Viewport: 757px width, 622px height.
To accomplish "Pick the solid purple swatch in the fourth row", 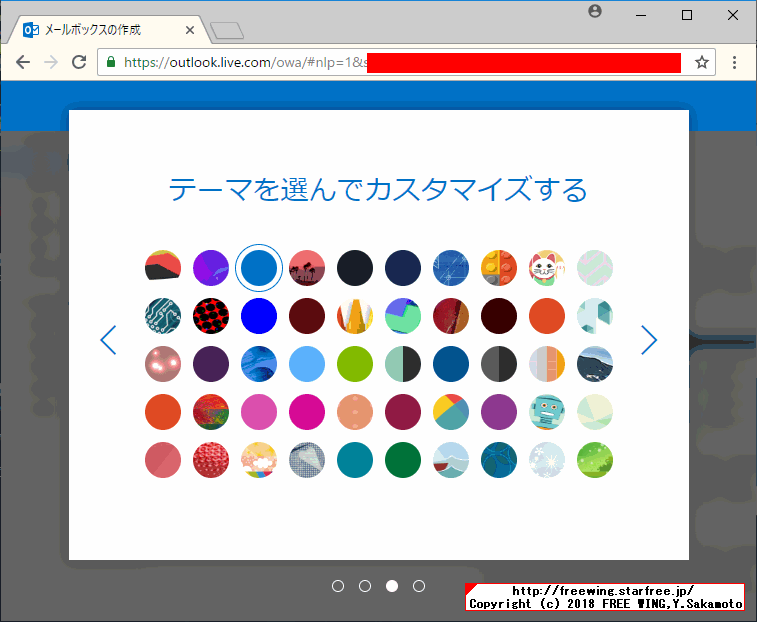I will (499, 412).
